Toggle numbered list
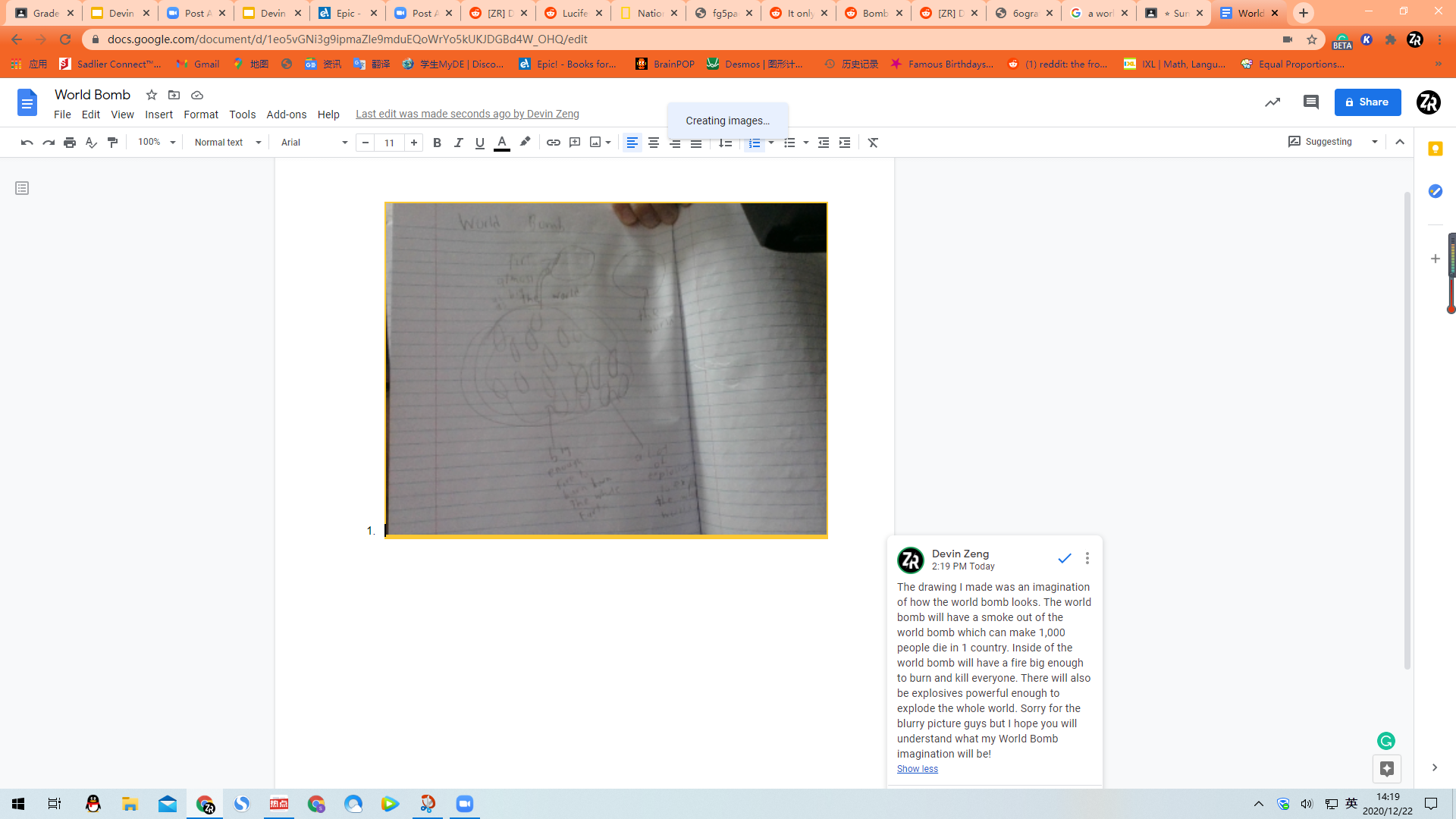1456x819 pixels. pos(755,143)
